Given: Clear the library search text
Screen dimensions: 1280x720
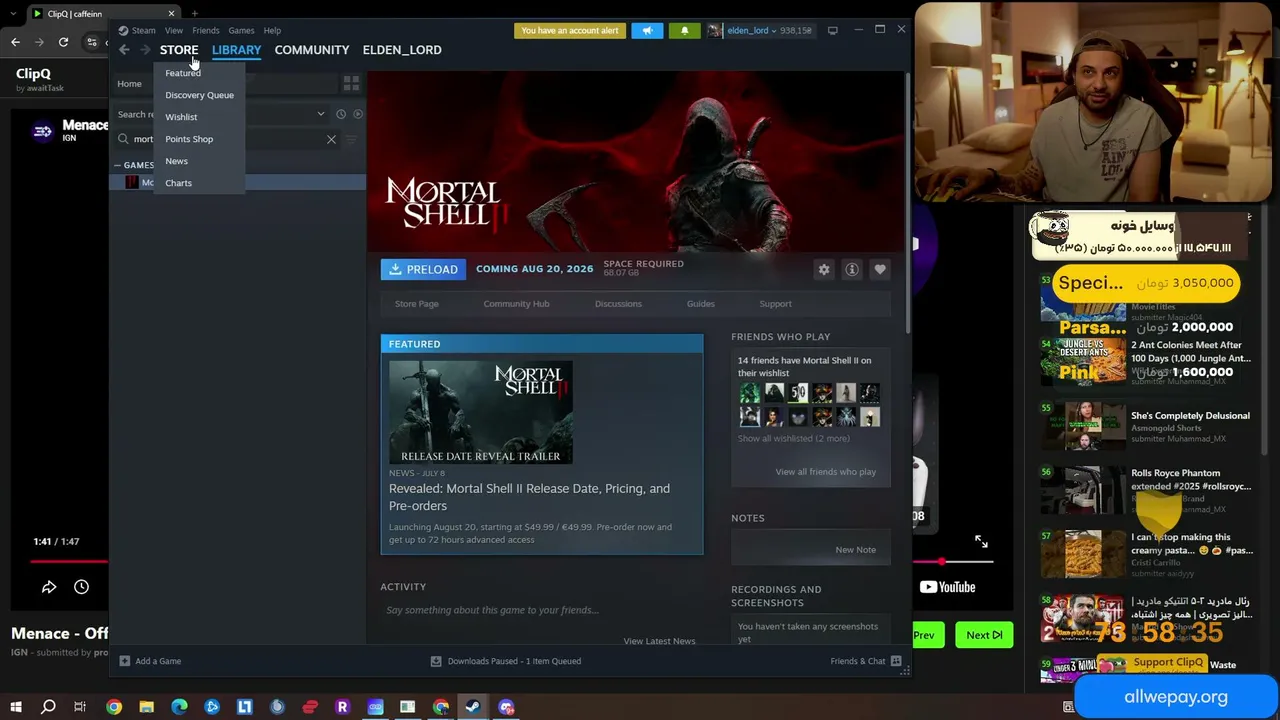Looking at the screenshot, I should pos(331,139).
